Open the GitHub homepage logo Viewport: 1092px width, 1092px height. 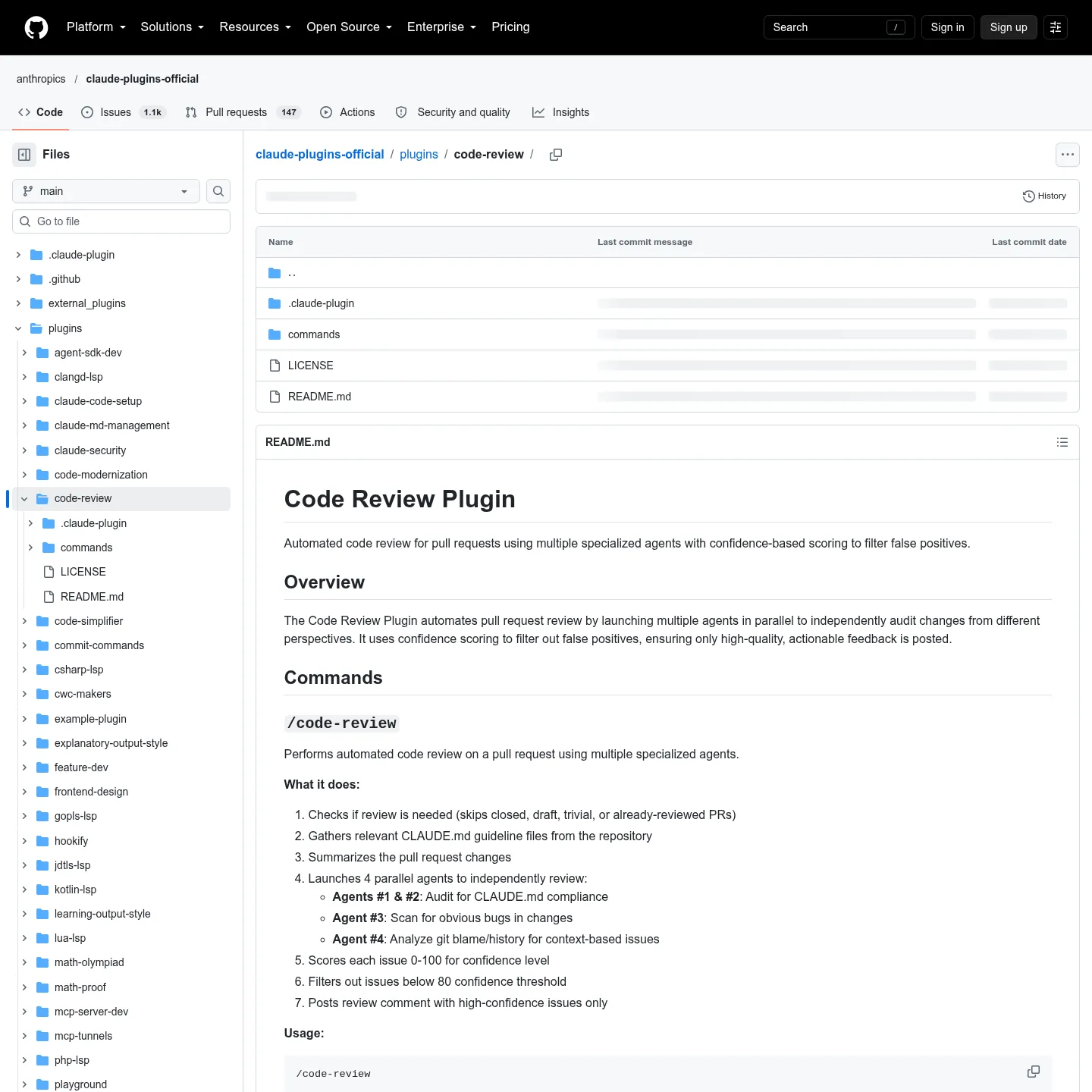click(x=36, y=27)
